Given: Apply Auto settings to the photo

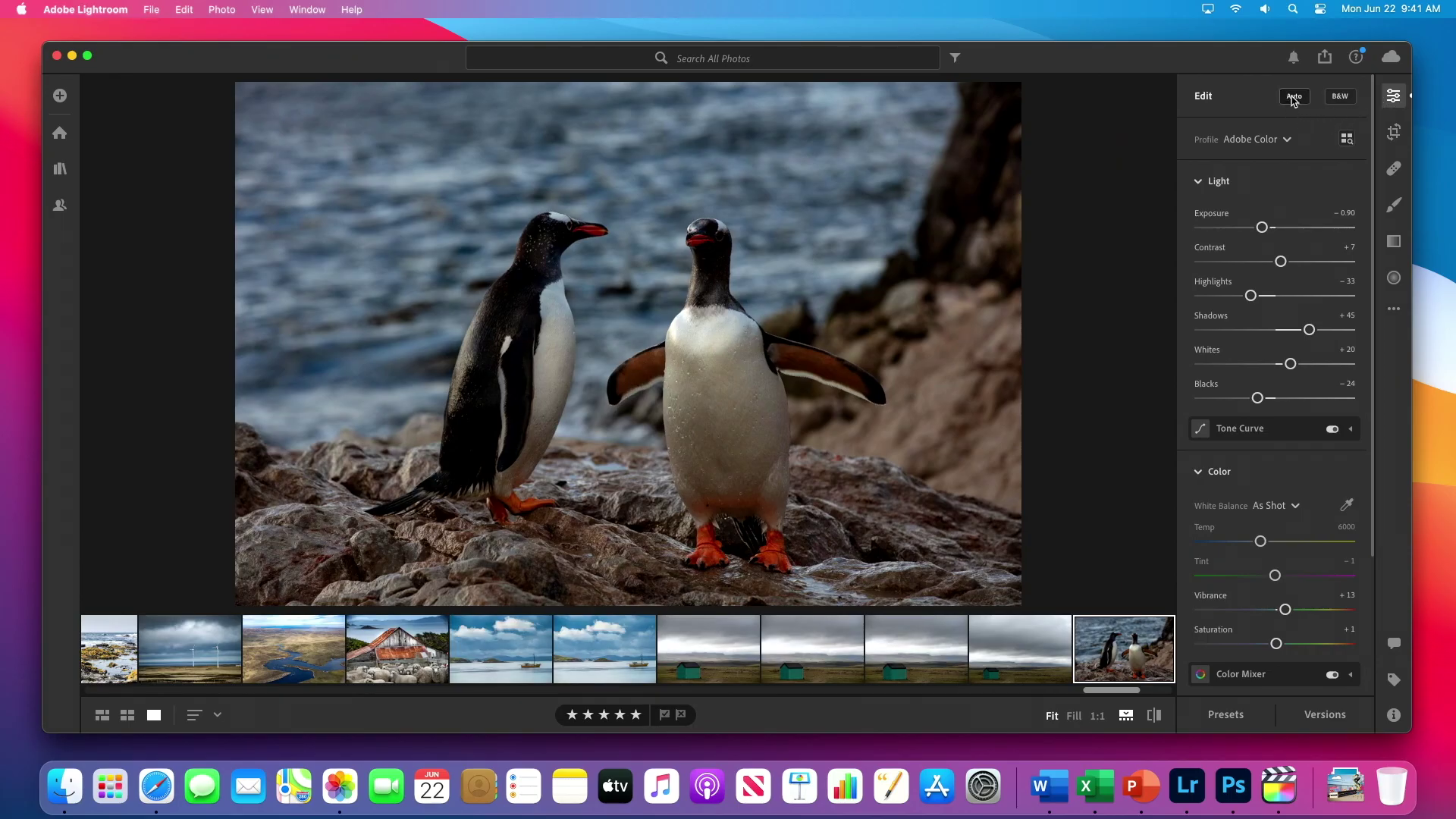Looking at the screenshot, I should [x=1294, y=96].
